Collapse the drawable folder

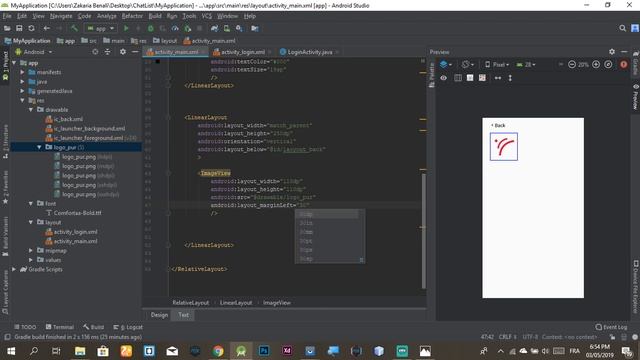(x=31, y=110)
